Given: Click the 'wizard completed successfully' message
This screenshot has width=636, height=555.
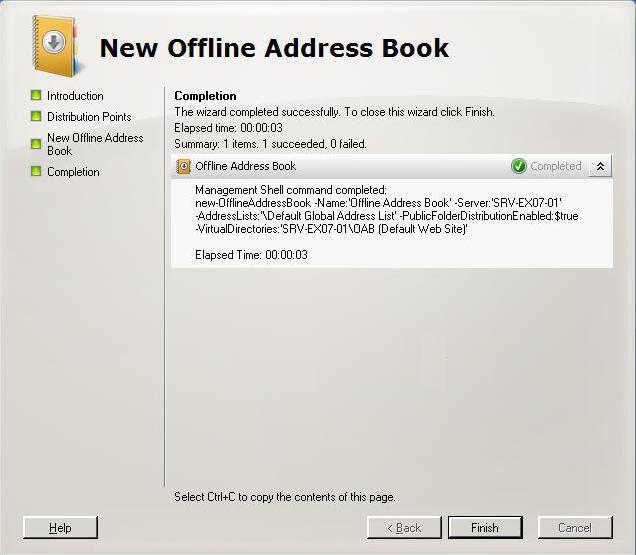Looking at the screenshot, I should pyautogui.click(x=335, y=112).
